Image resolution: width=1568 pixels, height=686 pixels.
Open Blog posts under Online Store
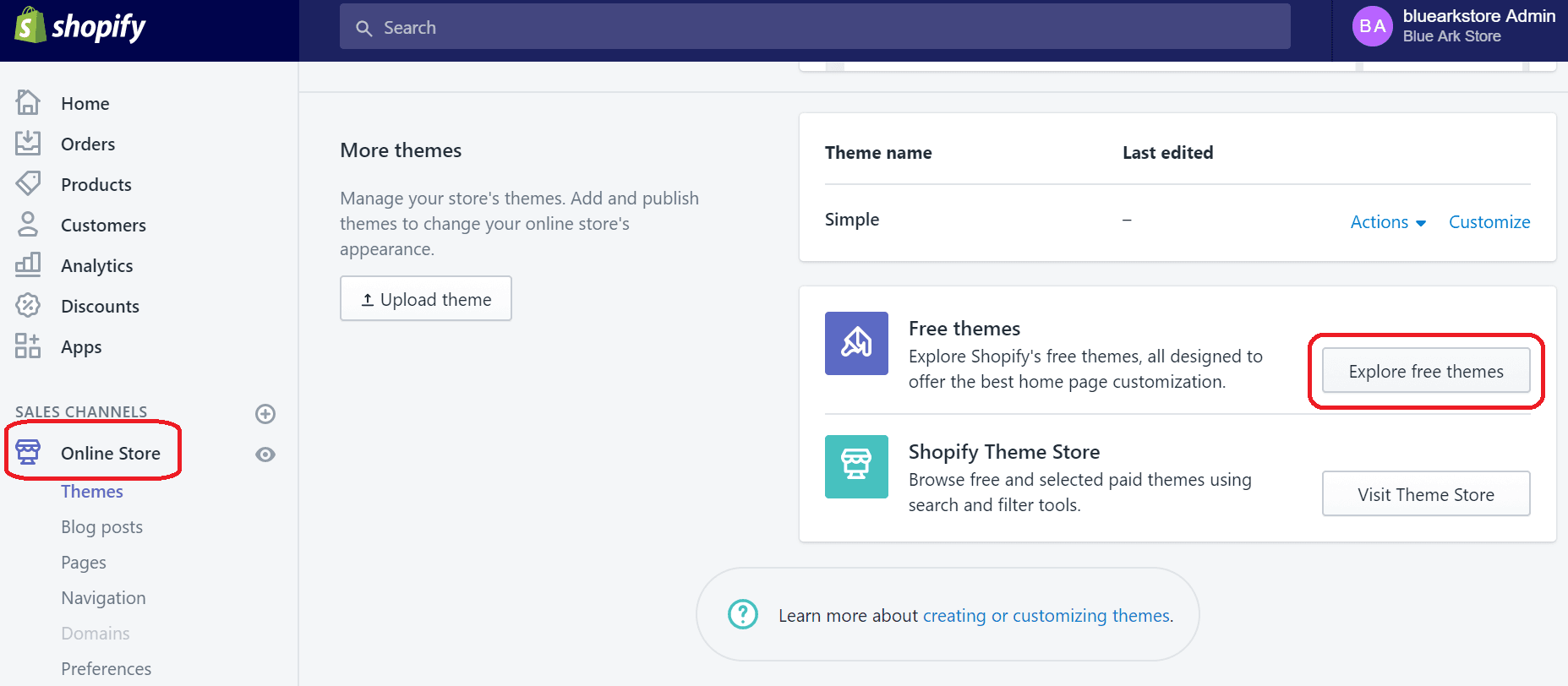[x=101, y=527]
